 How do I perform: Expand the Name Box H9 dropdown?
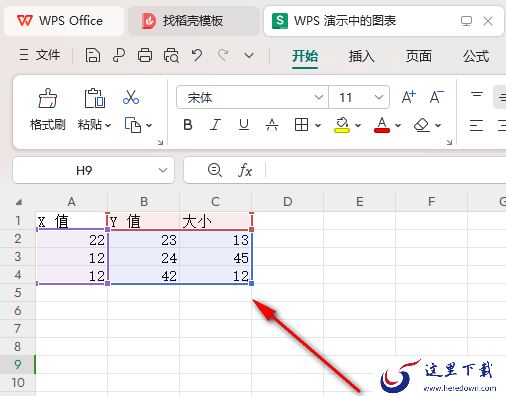(163, 170)
